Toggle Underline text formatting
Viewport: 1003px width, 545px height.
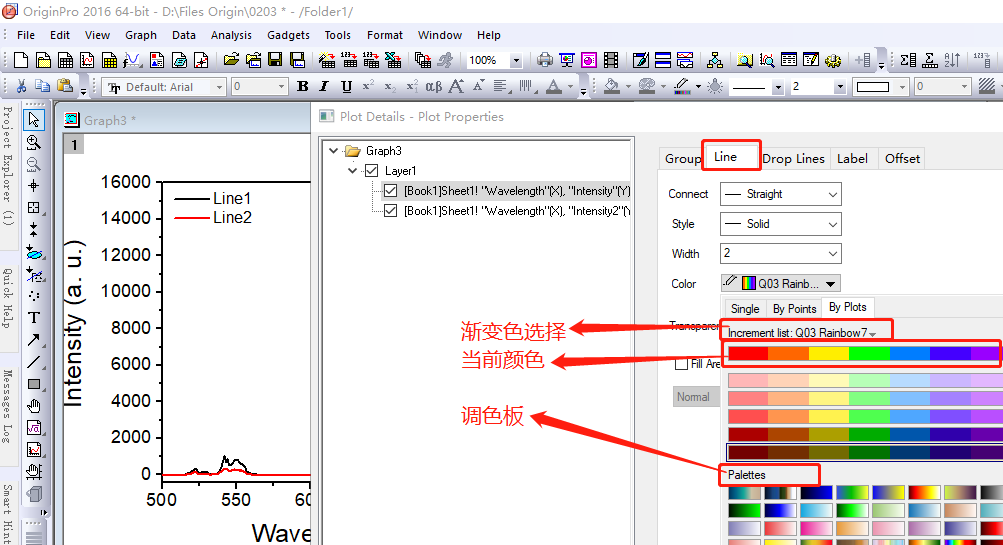[346, 86]
